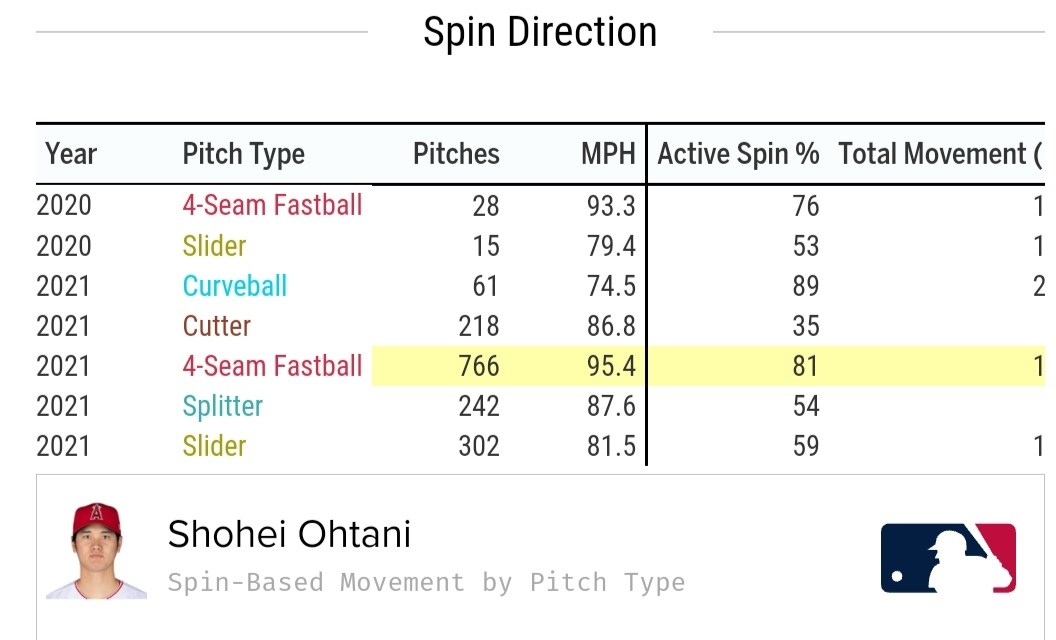This screenshot has height=640, width=1056.
Task: Click Spin-Based Movement by Pitch Type subtitle
Action: coord(426,582)
